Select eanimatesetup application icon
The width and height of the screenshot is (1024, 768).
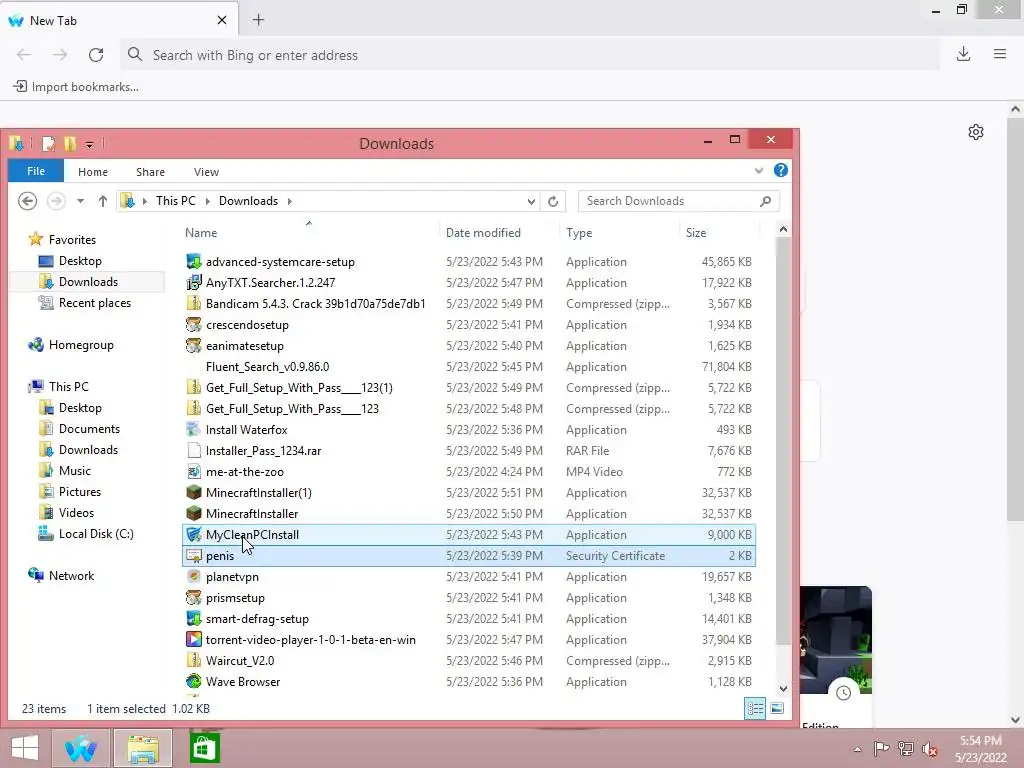(x=193, y=345)
